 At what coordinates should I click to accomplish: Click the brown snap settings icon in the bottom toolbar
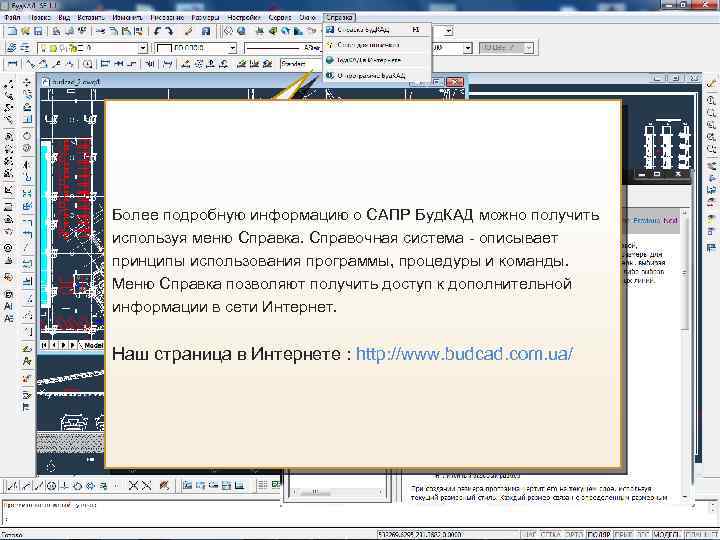coord(164,485)
